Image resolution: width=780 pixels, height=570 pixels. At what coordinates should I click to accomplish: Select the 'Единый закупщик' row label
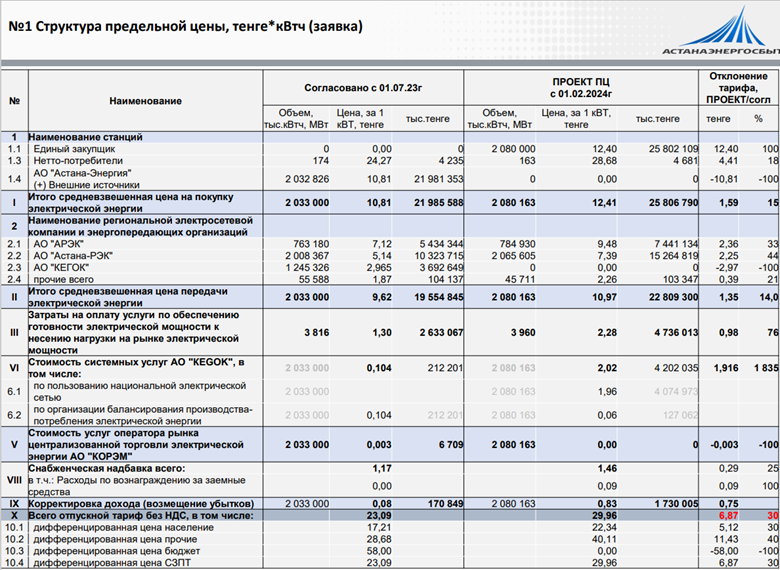point(74,149)
